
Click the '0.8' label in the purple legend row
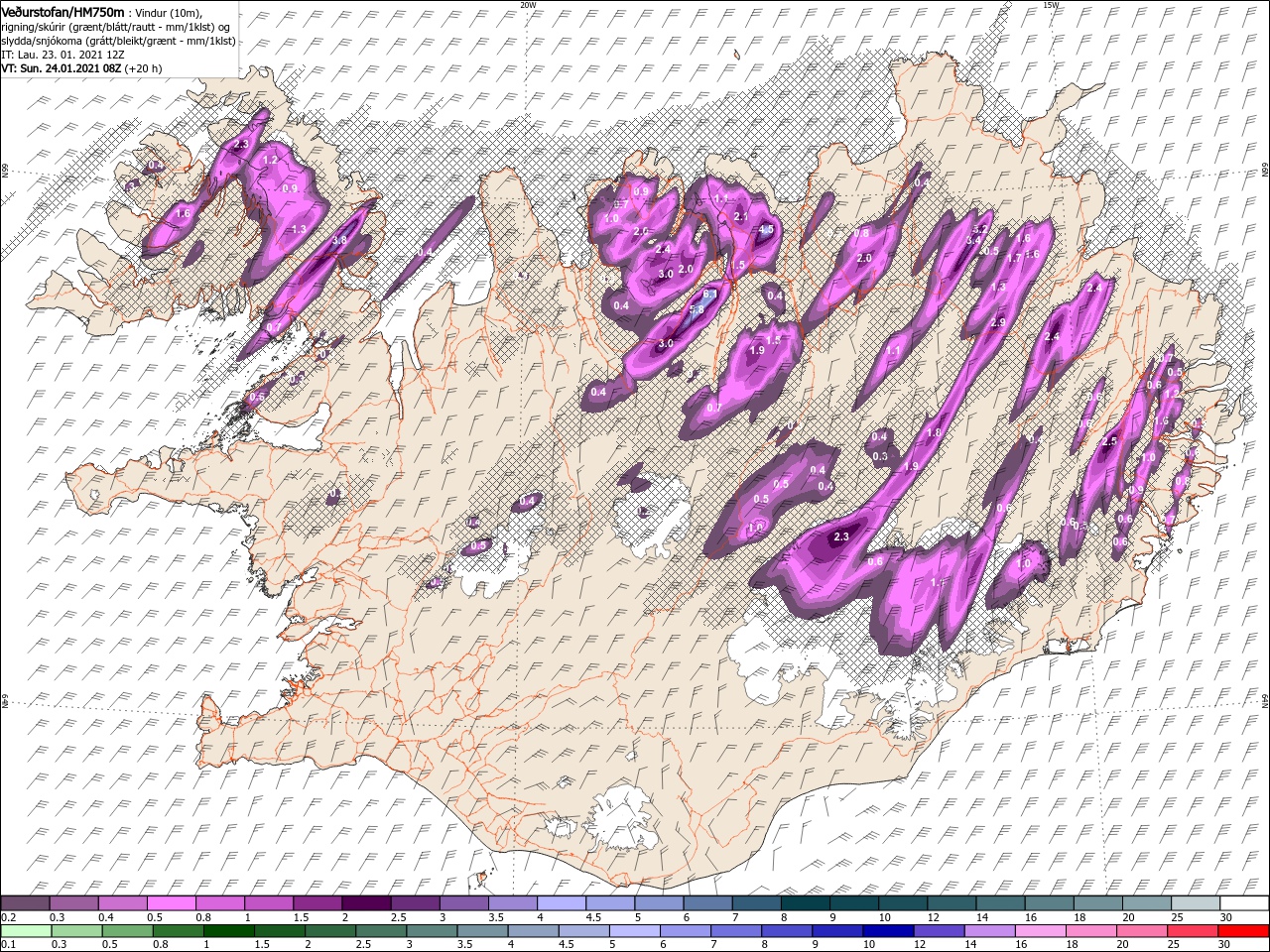(x=203, y=917)
